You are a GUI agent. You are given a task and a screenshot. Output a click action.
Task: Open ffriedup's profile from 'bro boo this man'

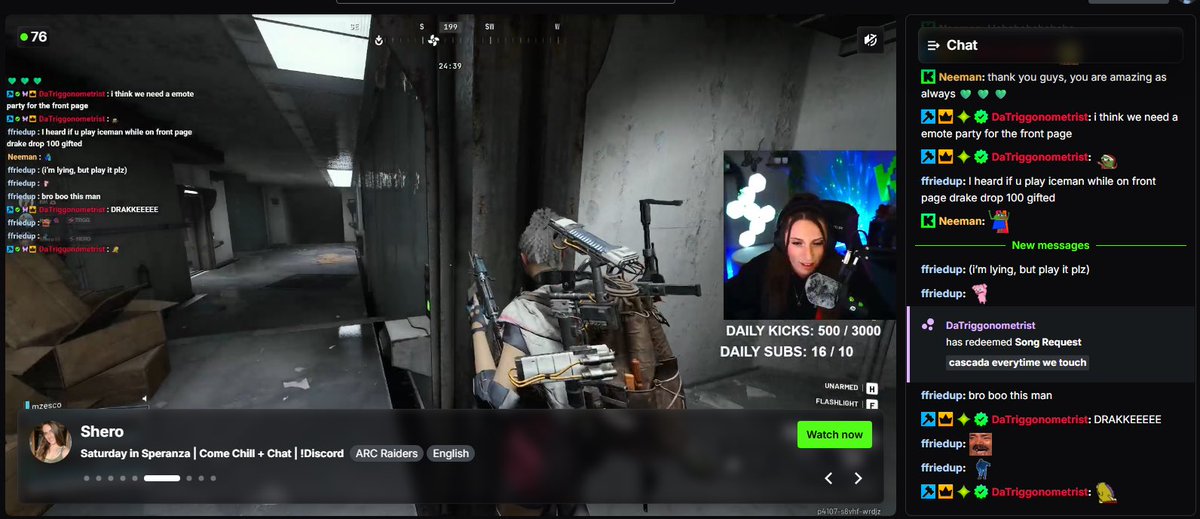[943, 395]
